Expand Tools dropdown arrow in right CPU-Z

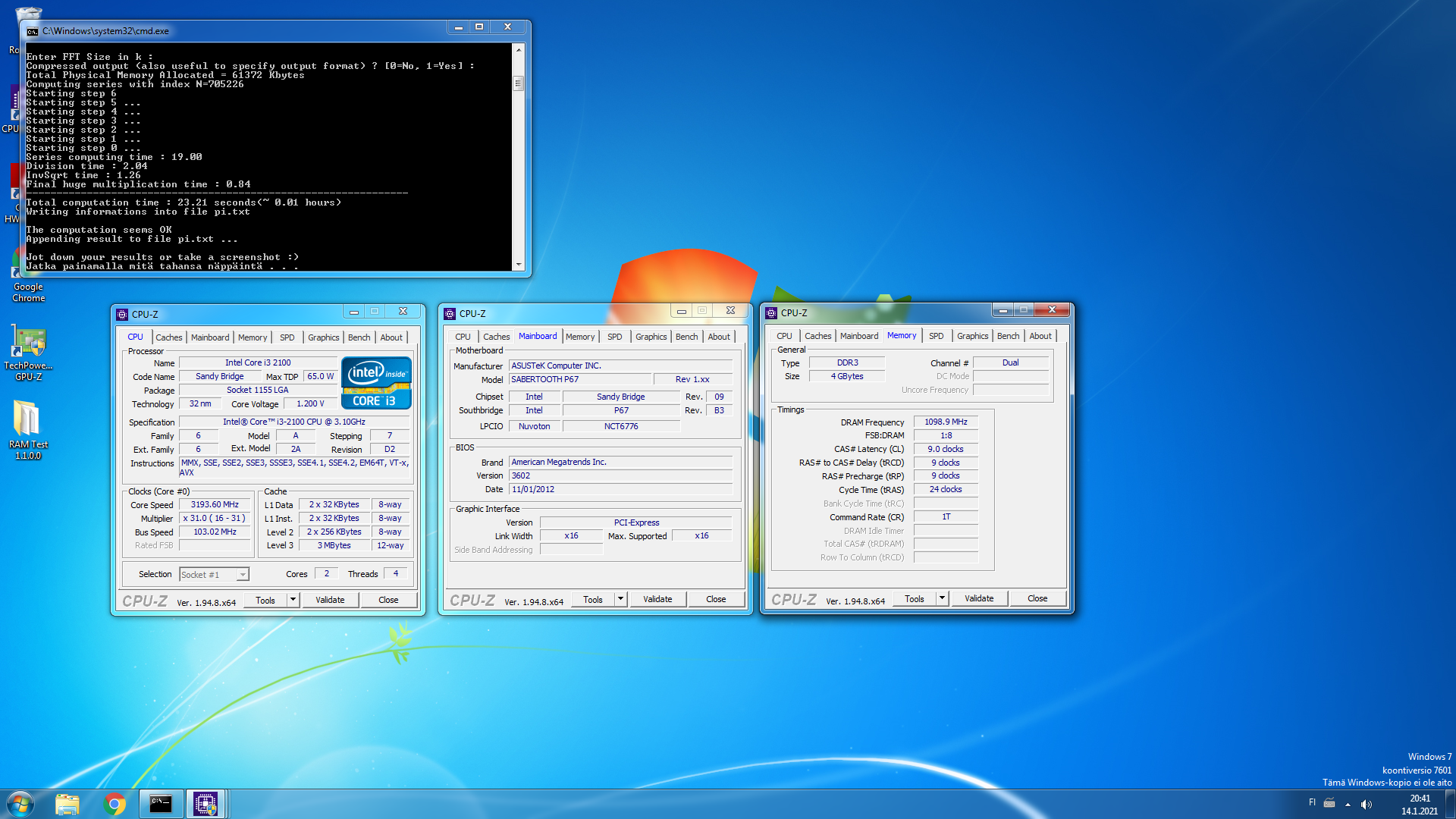[x=942, y=598]
